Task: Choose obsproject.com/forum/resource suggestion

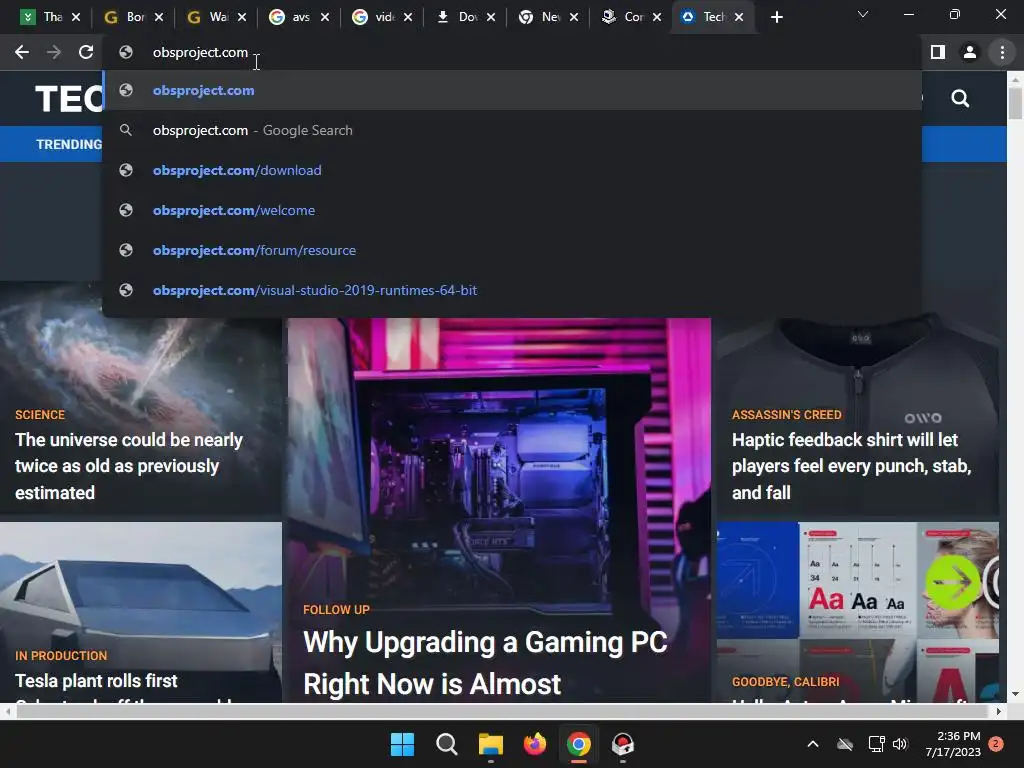Action: click(x=513, y=250)
